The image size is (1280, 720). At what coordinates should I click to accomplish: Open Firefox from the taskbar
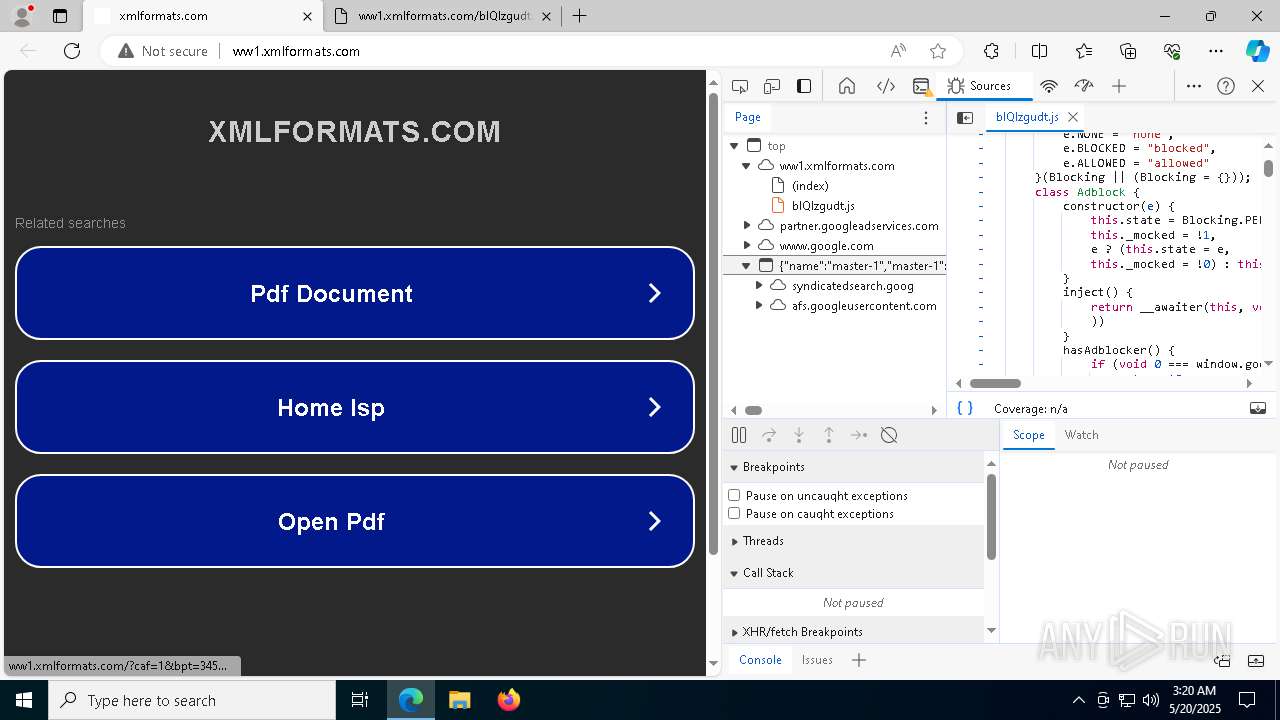(x=509, y=700)
